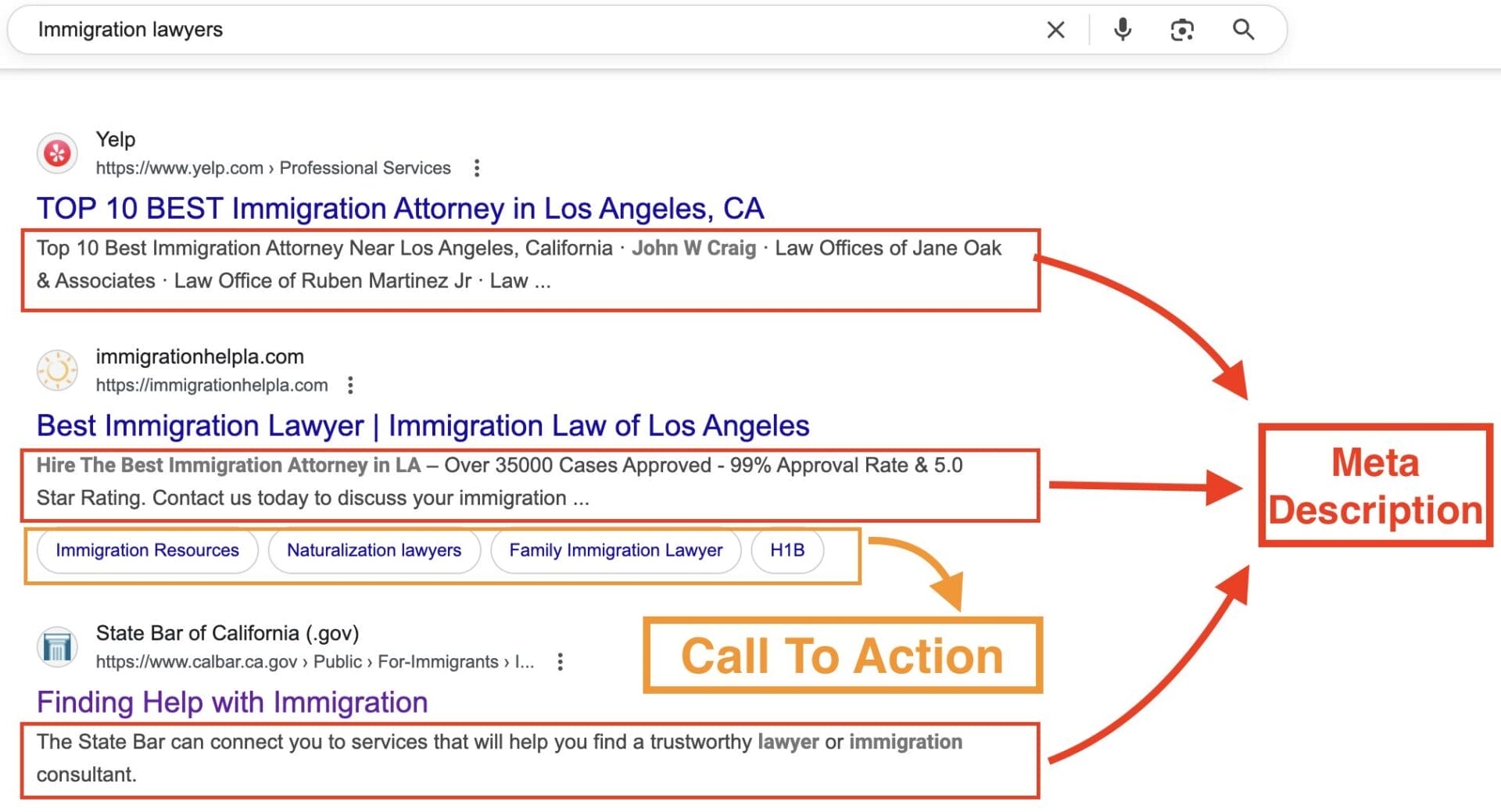
Task: Open Google Lens image search
Action: tap(1182, 30)
